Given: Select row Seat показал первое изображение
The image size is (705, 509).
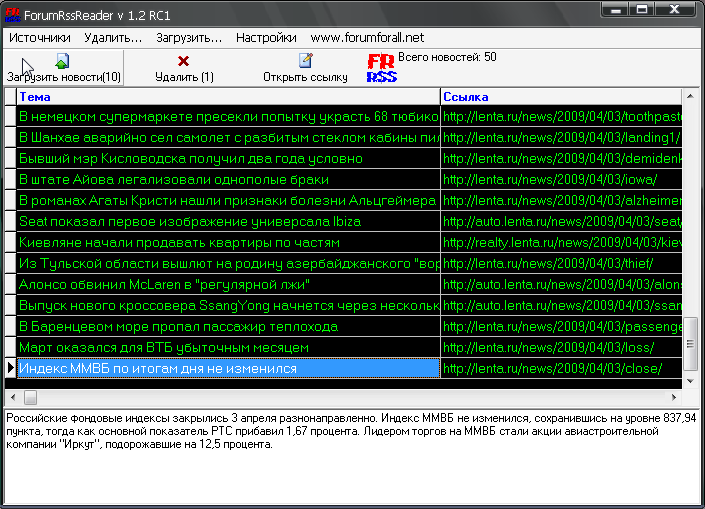Looking at the screenshot, I should (x=228, y=222).
